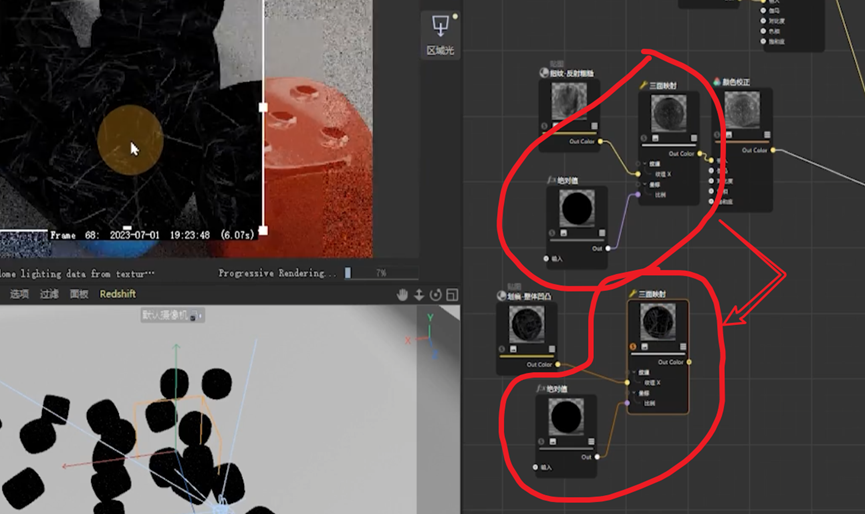Open the 默认摄像机 camera dropdown in viewport
The height and width of the screenshot is (514, 865).
point(172,315)
